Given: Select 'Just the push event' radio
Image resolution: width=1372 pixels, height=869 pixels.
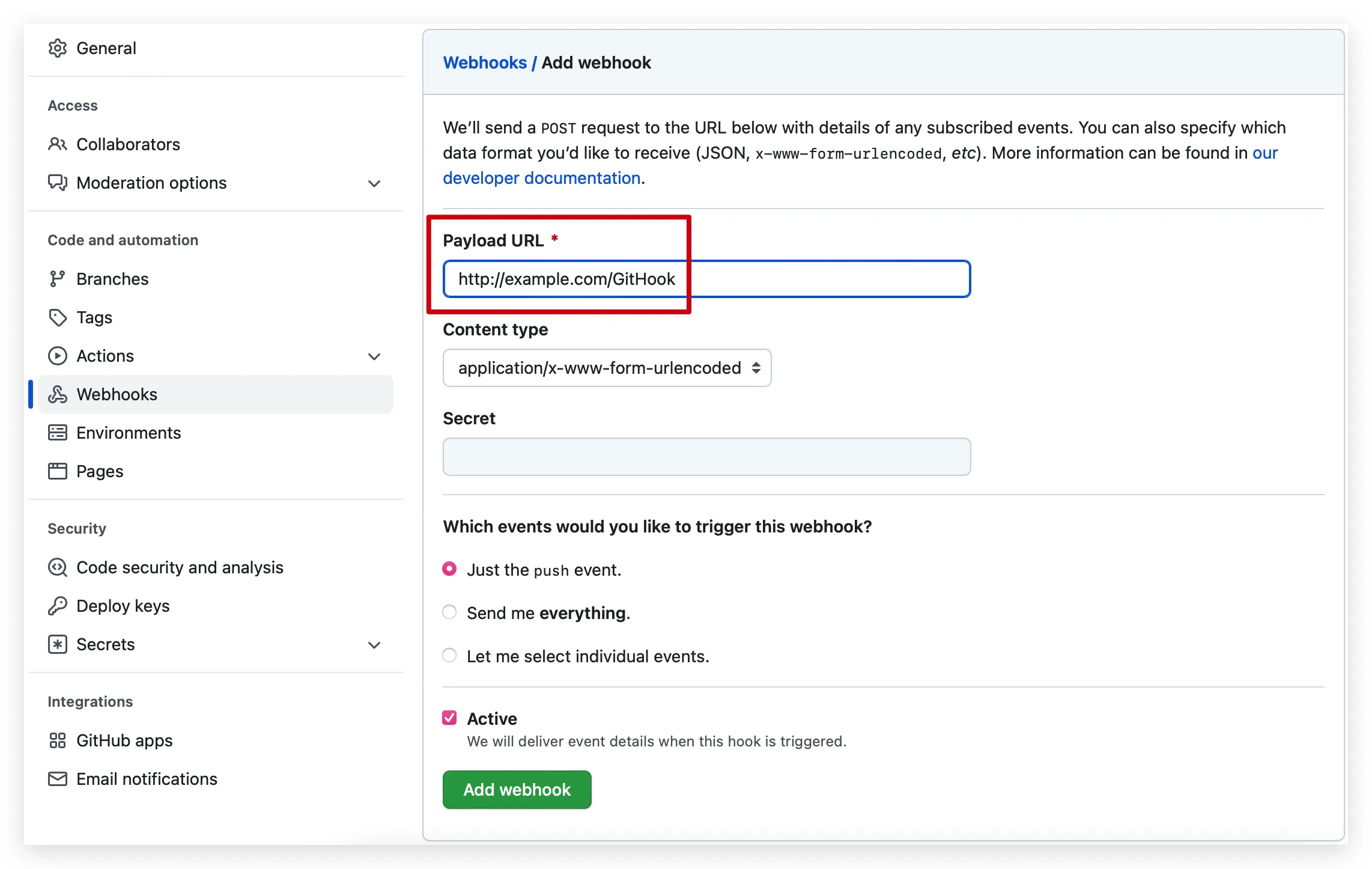Looking at the screenshot, I should click(x=449, y=569).
